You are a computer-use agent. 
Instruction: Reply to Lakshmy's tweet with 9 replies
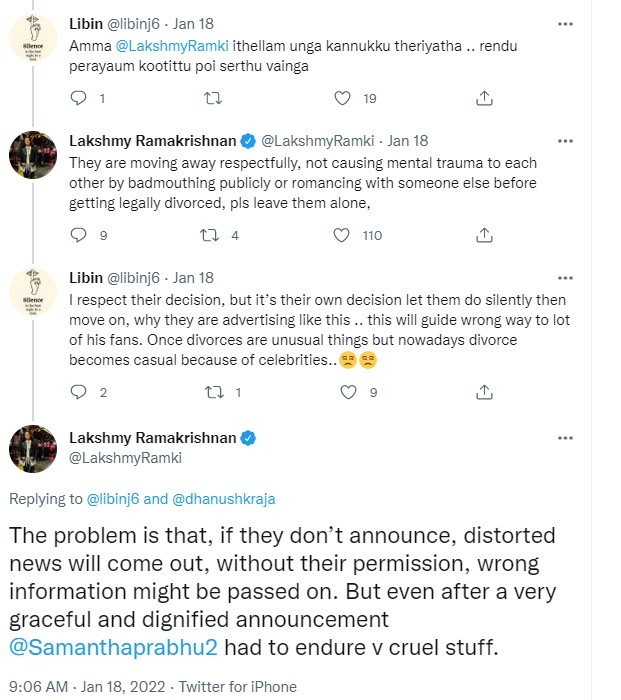pos(82,235)
